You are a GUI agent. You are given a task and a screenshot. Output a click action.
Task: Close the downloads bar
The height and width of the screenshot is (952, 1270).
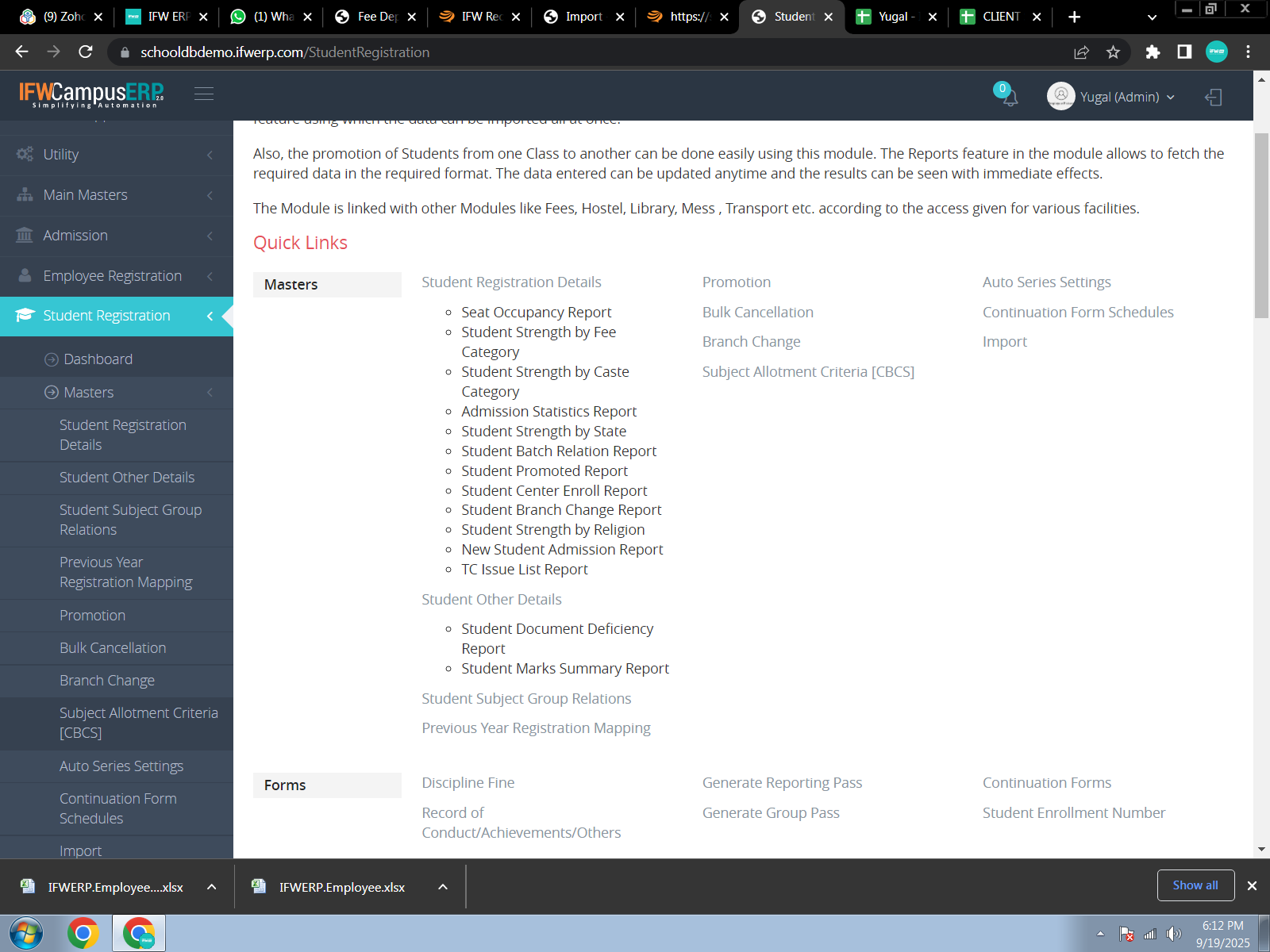coord(1252,885)
